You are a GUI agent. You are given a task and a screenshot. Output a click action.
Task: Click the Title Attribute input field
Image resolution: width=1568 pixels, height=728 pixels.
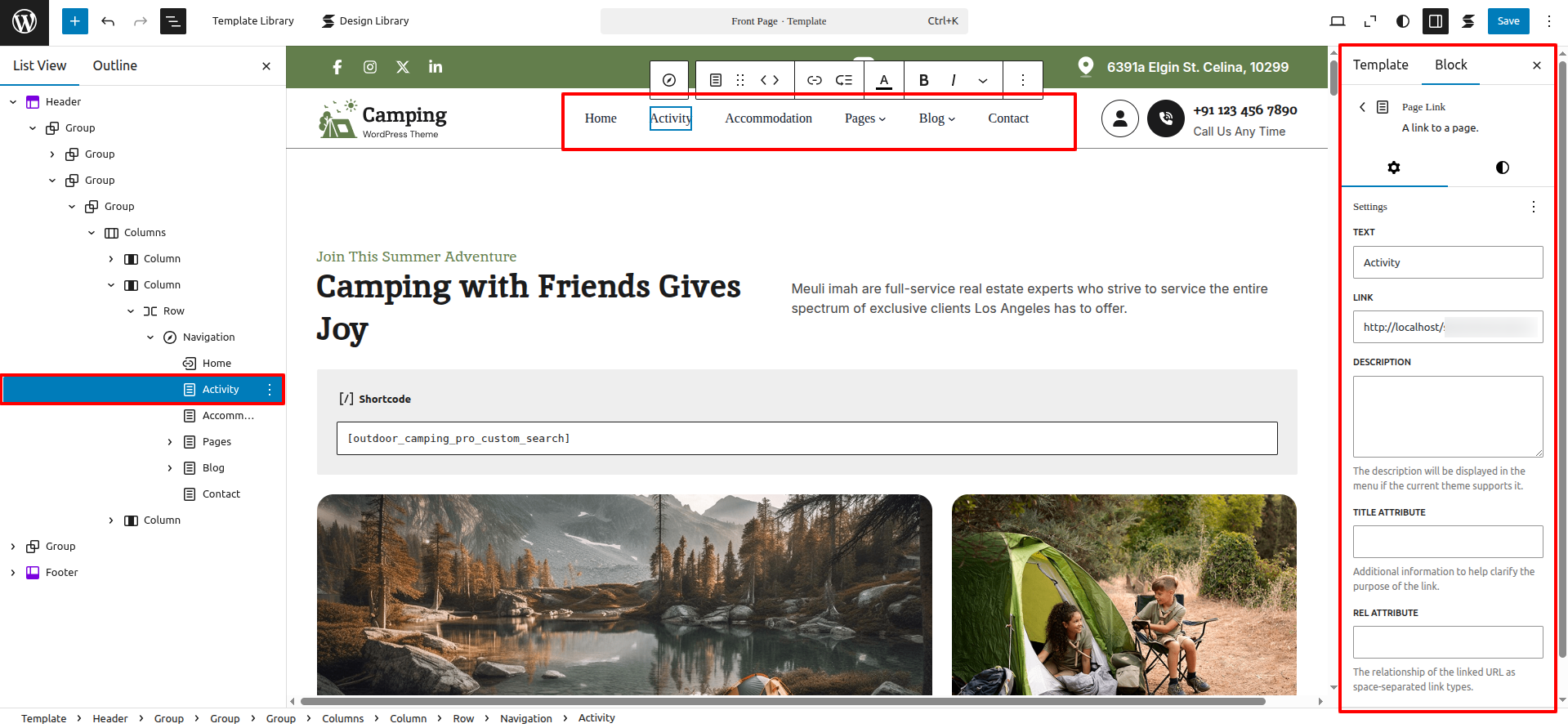(1447, 542)
